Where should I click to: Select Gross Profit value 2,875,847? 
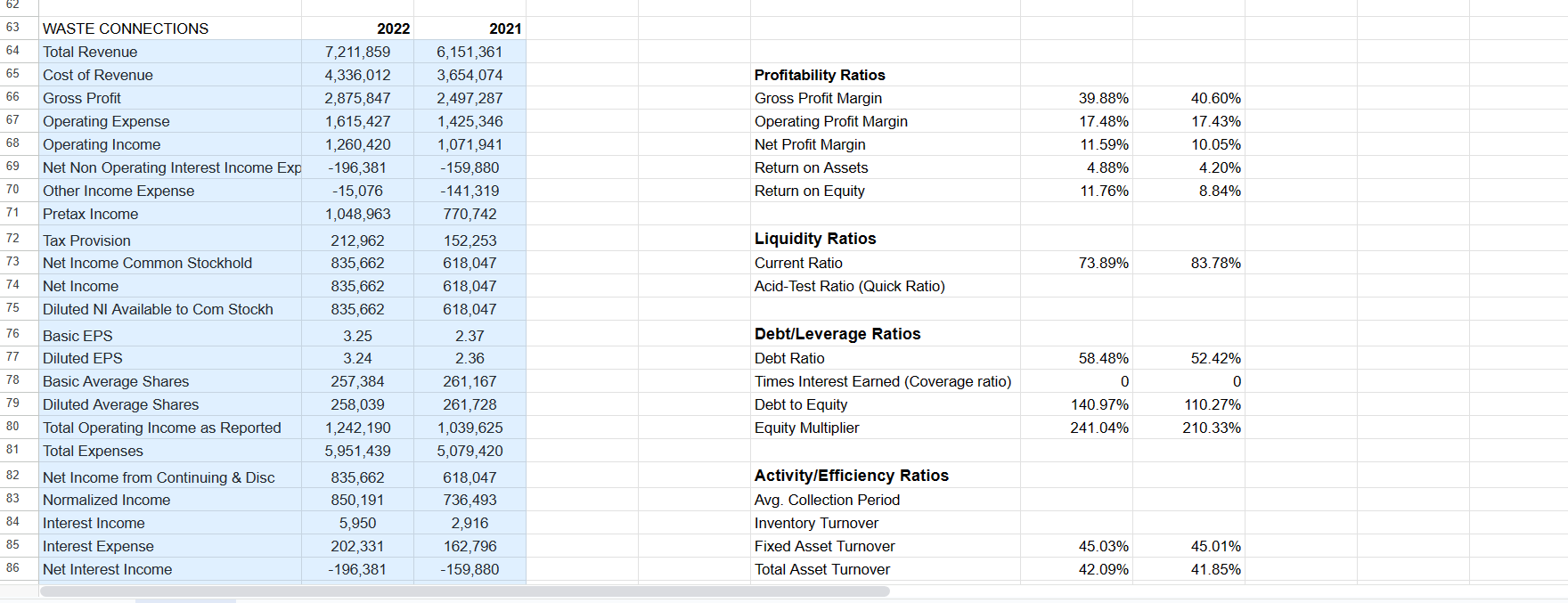(357, 98)
